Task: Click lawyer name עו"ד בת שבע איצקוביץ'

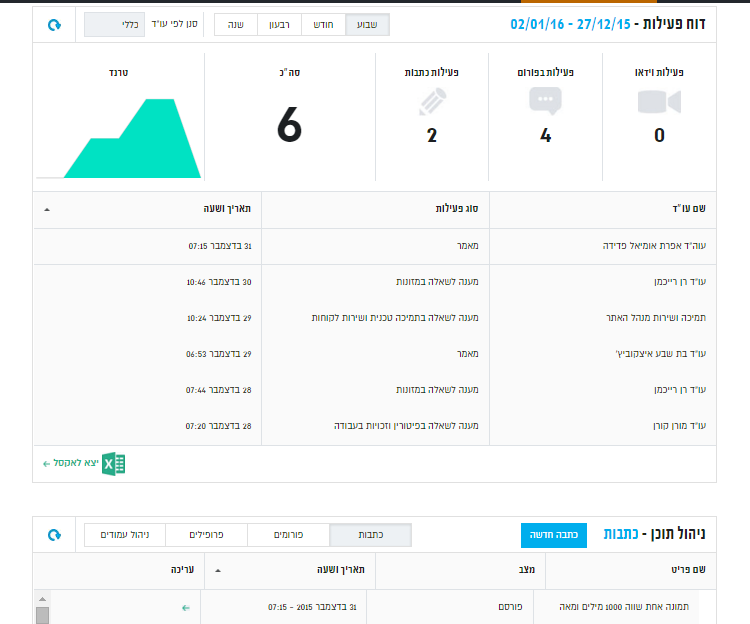Action: [661, 354]
